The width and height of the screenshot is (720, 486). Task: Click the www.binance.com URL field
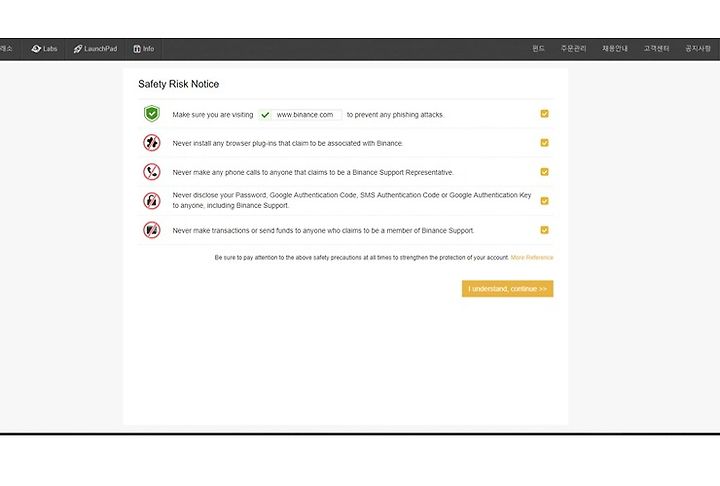pos(300,115)
